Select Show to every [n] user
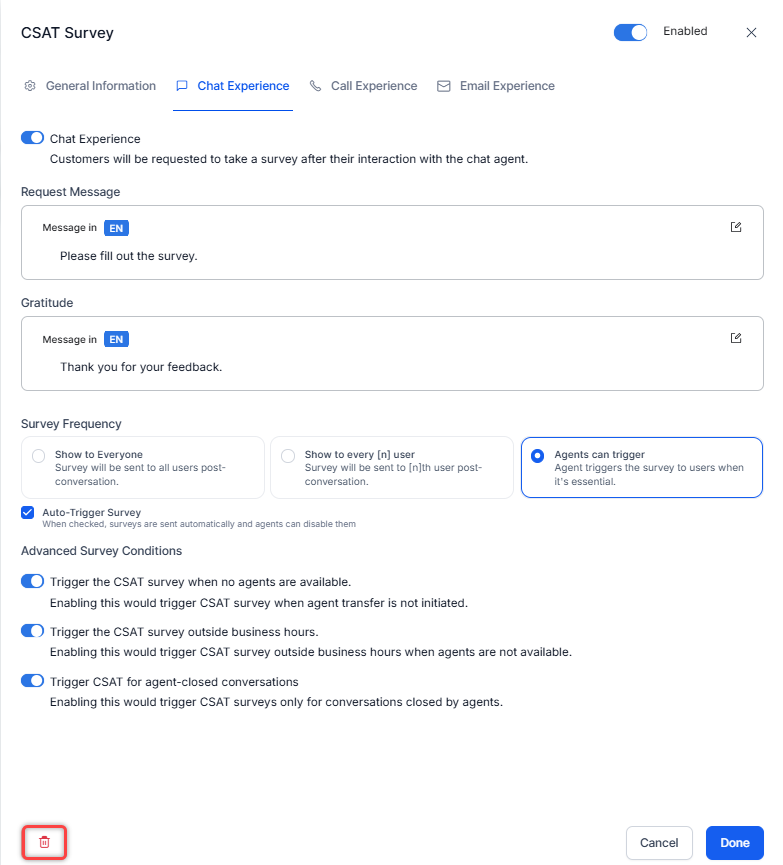 point(288,456)
